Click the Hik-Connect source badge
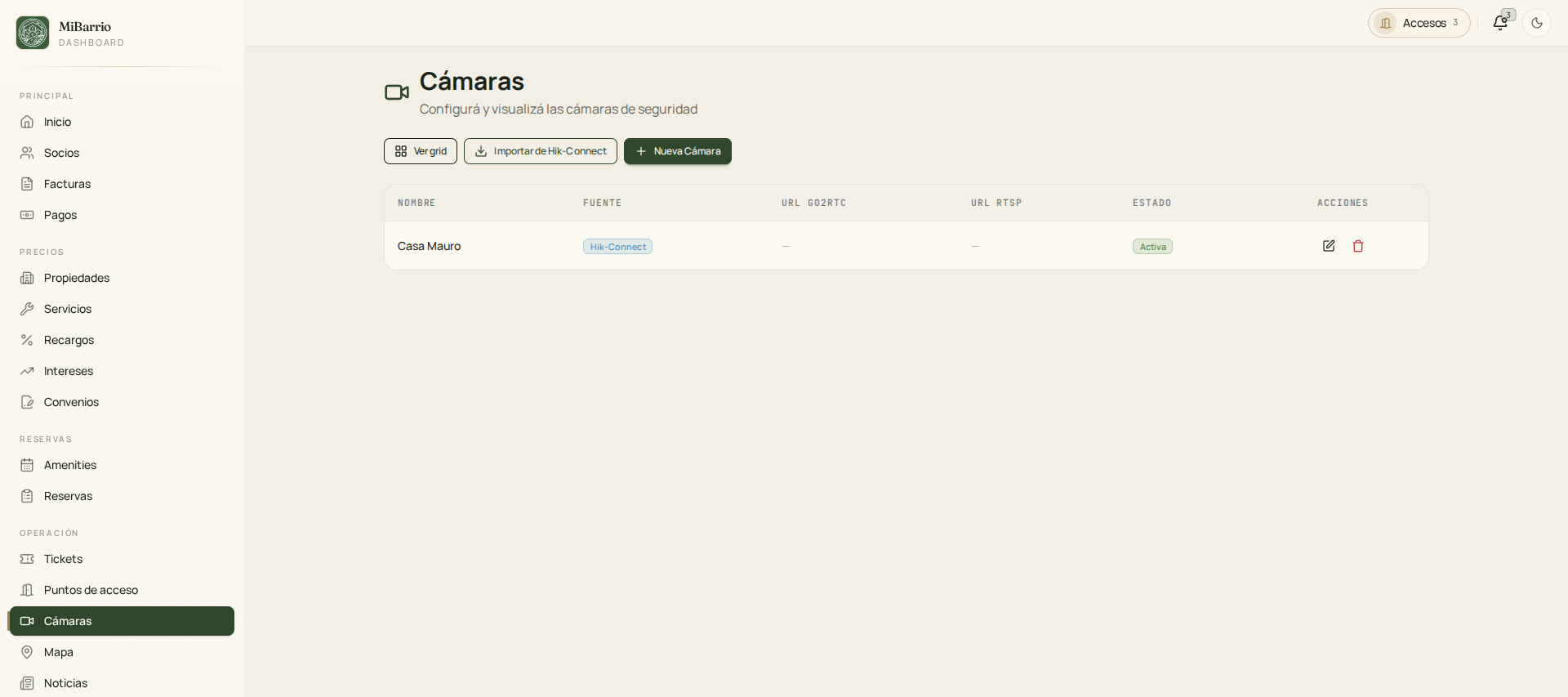Viewport: 1568px width, 697px height. point(617,247)
